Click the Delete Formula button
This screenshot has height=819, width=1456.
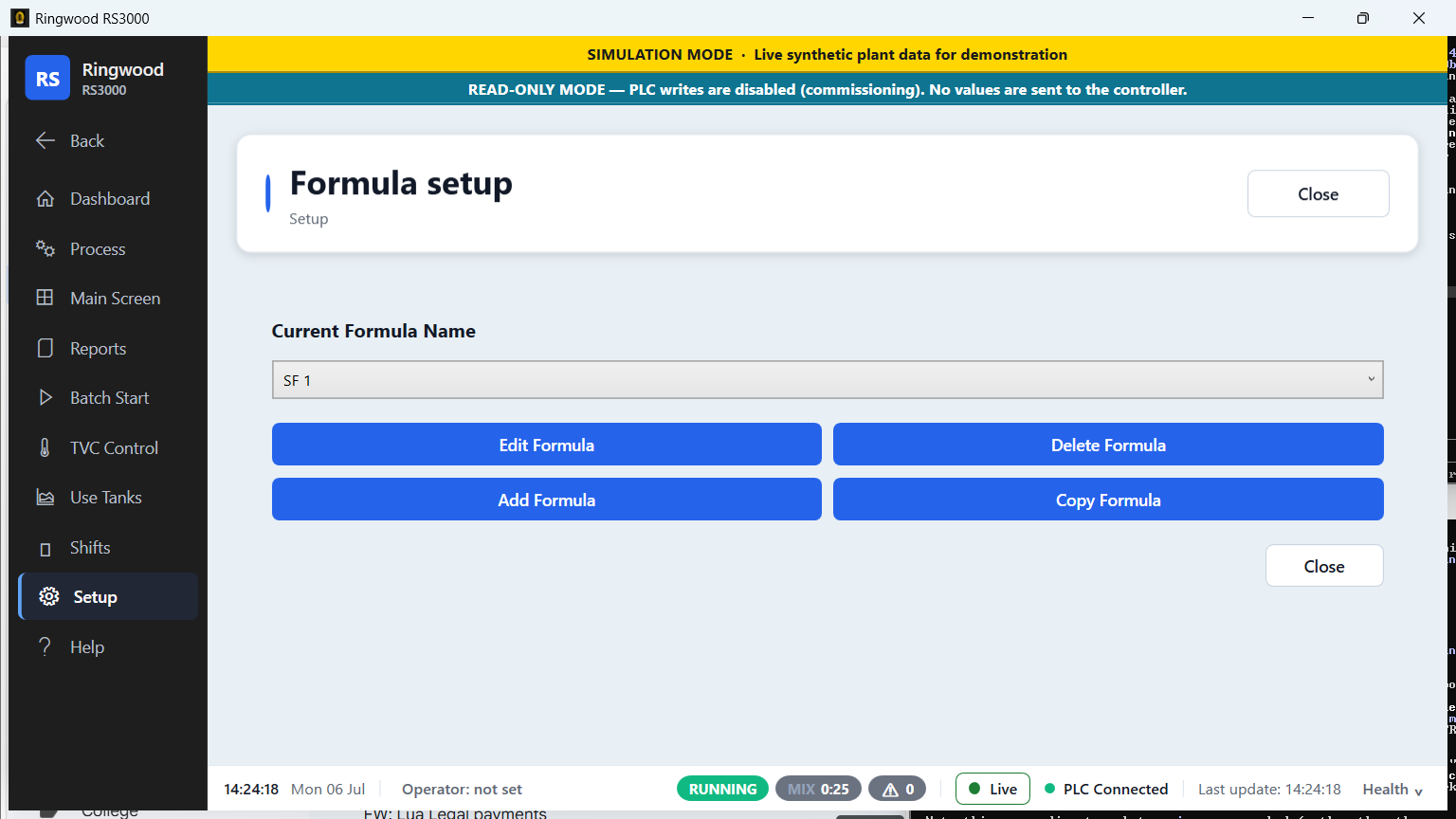[x=1108, y=445]
